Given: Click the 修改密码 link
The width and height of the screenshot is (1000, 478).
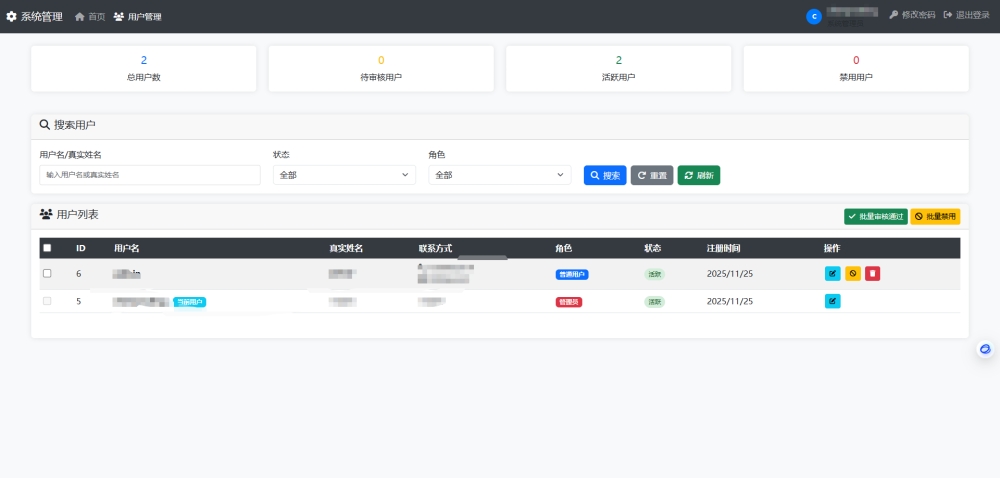Looking at the screenshot, I should [x=911, y=16].
